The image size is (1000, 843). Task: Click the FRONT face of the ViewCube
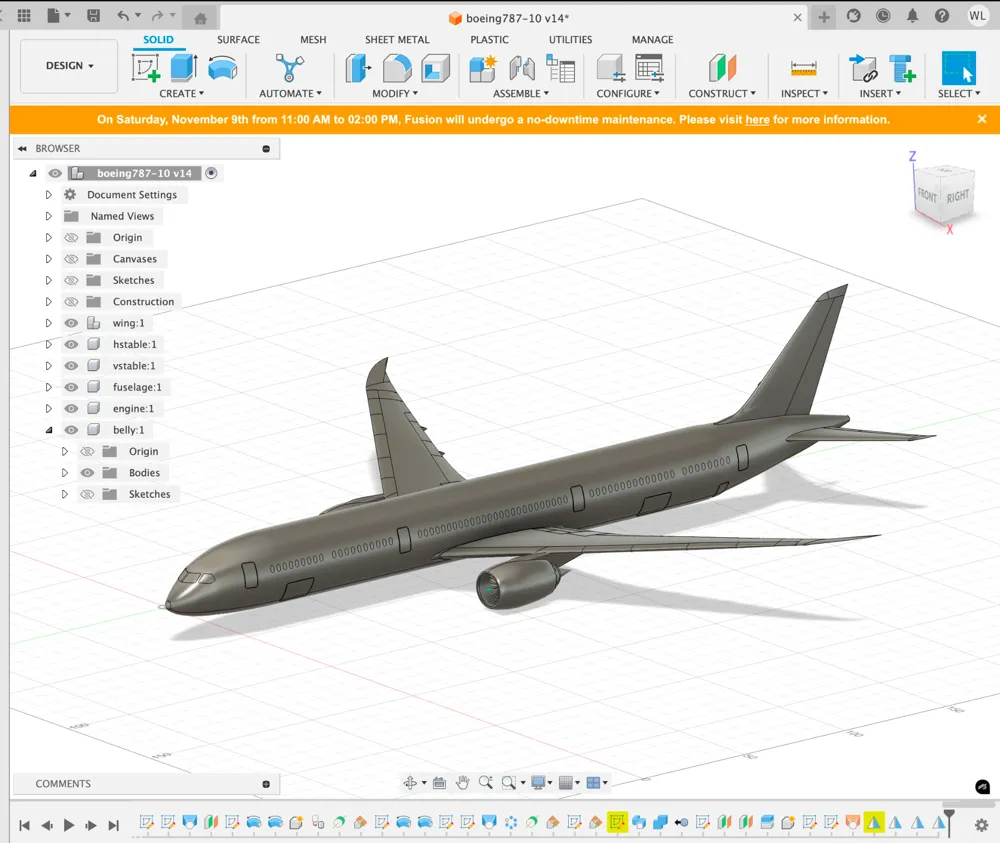click(x=926, y=192)
